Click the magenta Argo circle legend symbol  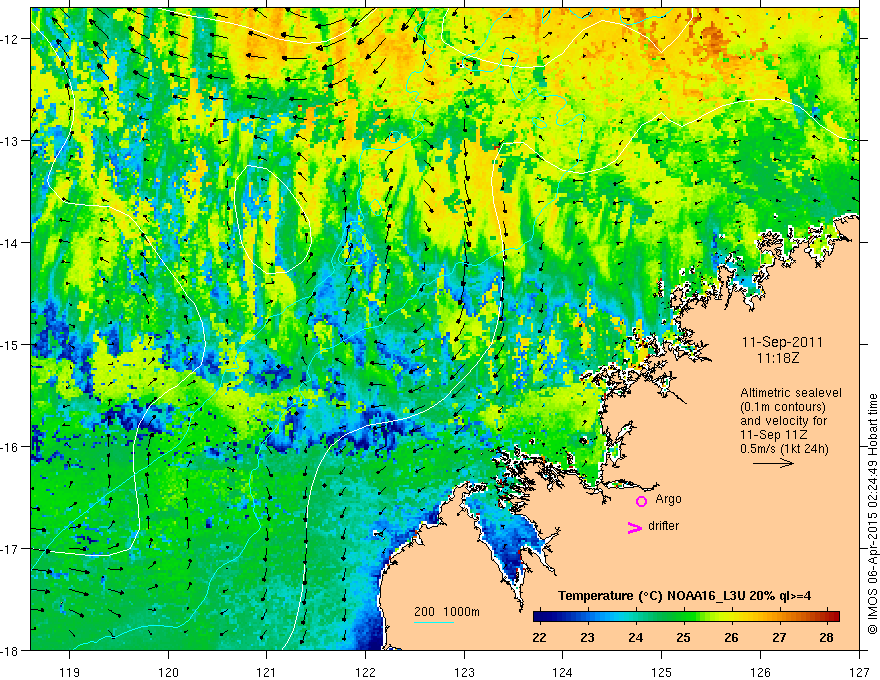pos(641,502)
